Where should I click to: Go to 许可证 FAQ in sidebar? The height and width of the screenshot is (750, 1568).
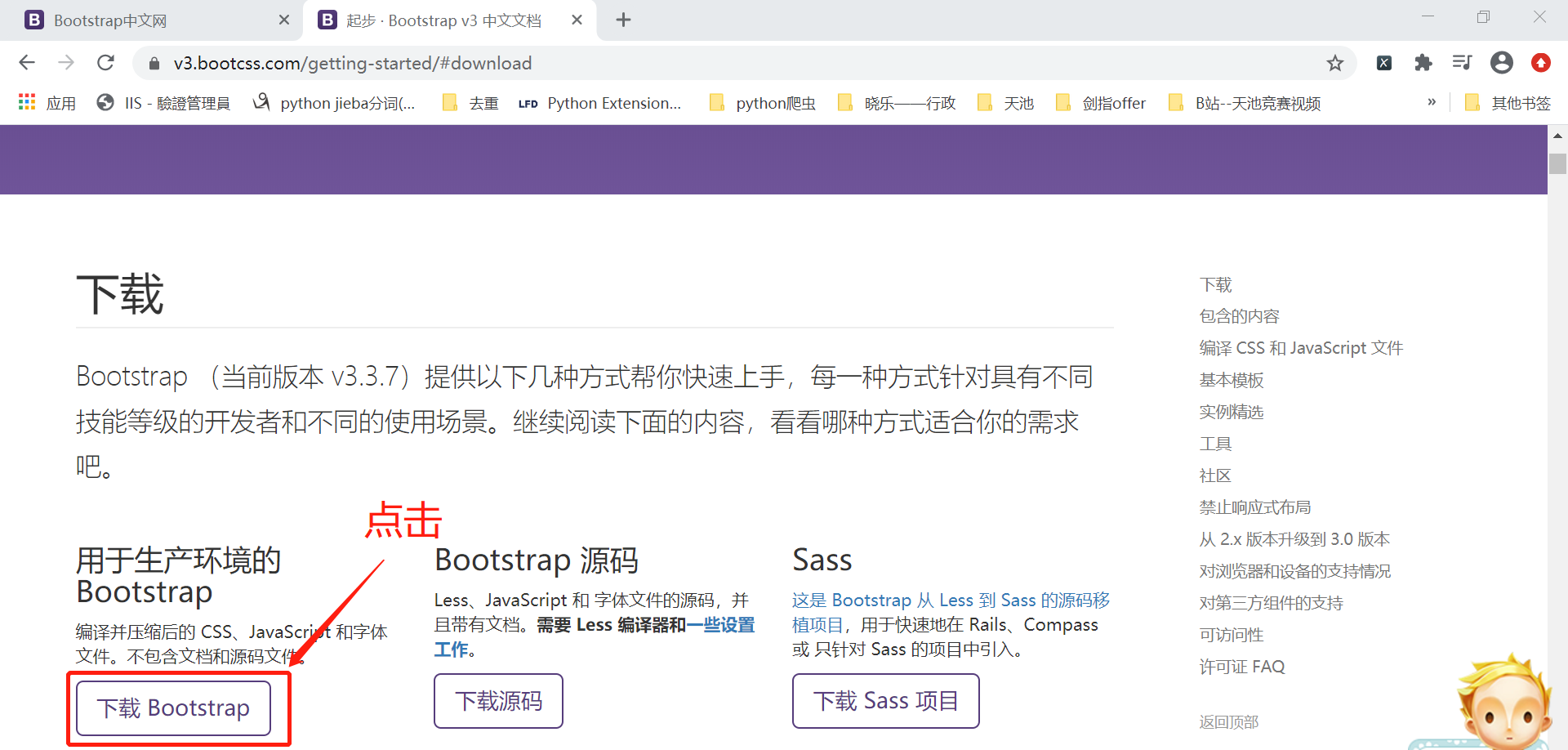[1242, 667]
